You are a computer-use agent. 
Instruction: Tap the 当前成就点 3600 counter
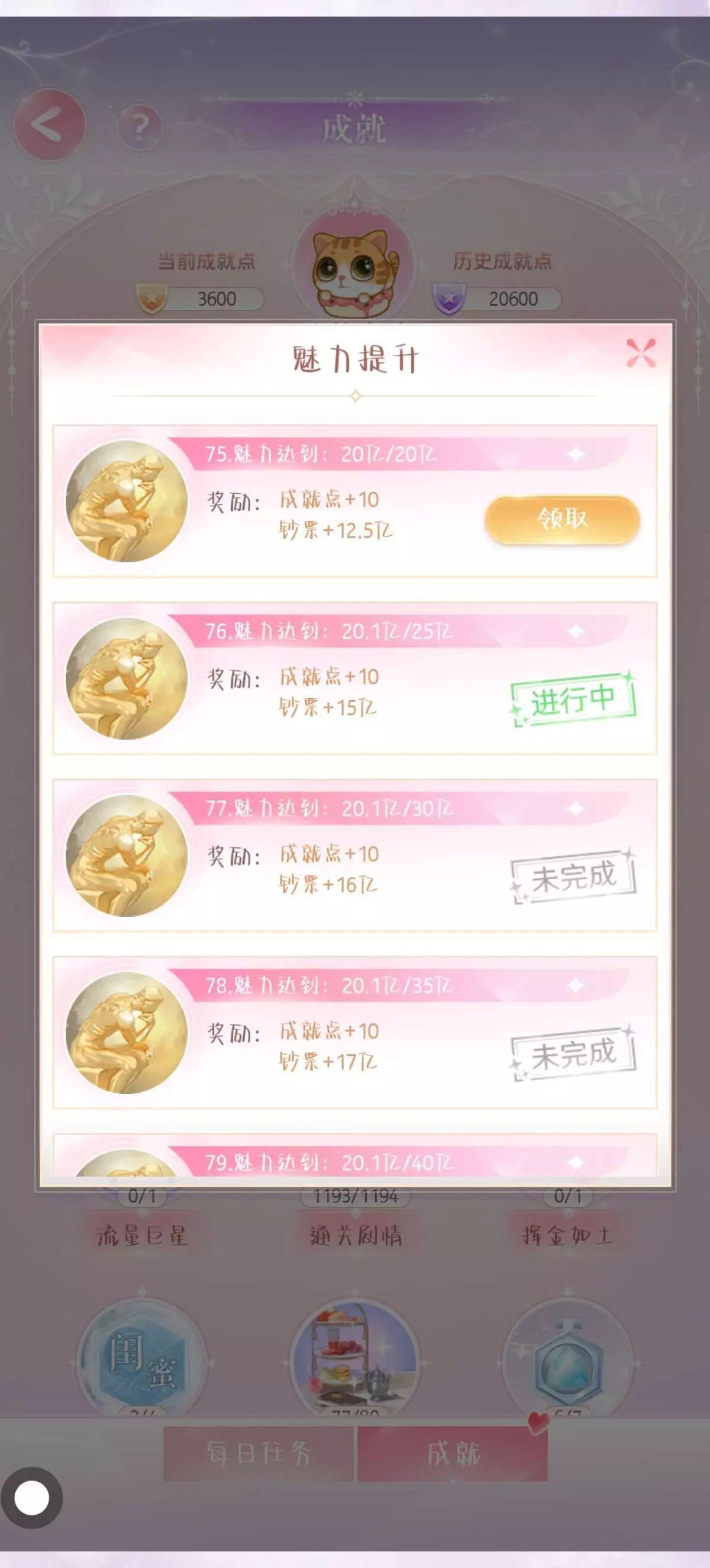(x=201, y=299)
